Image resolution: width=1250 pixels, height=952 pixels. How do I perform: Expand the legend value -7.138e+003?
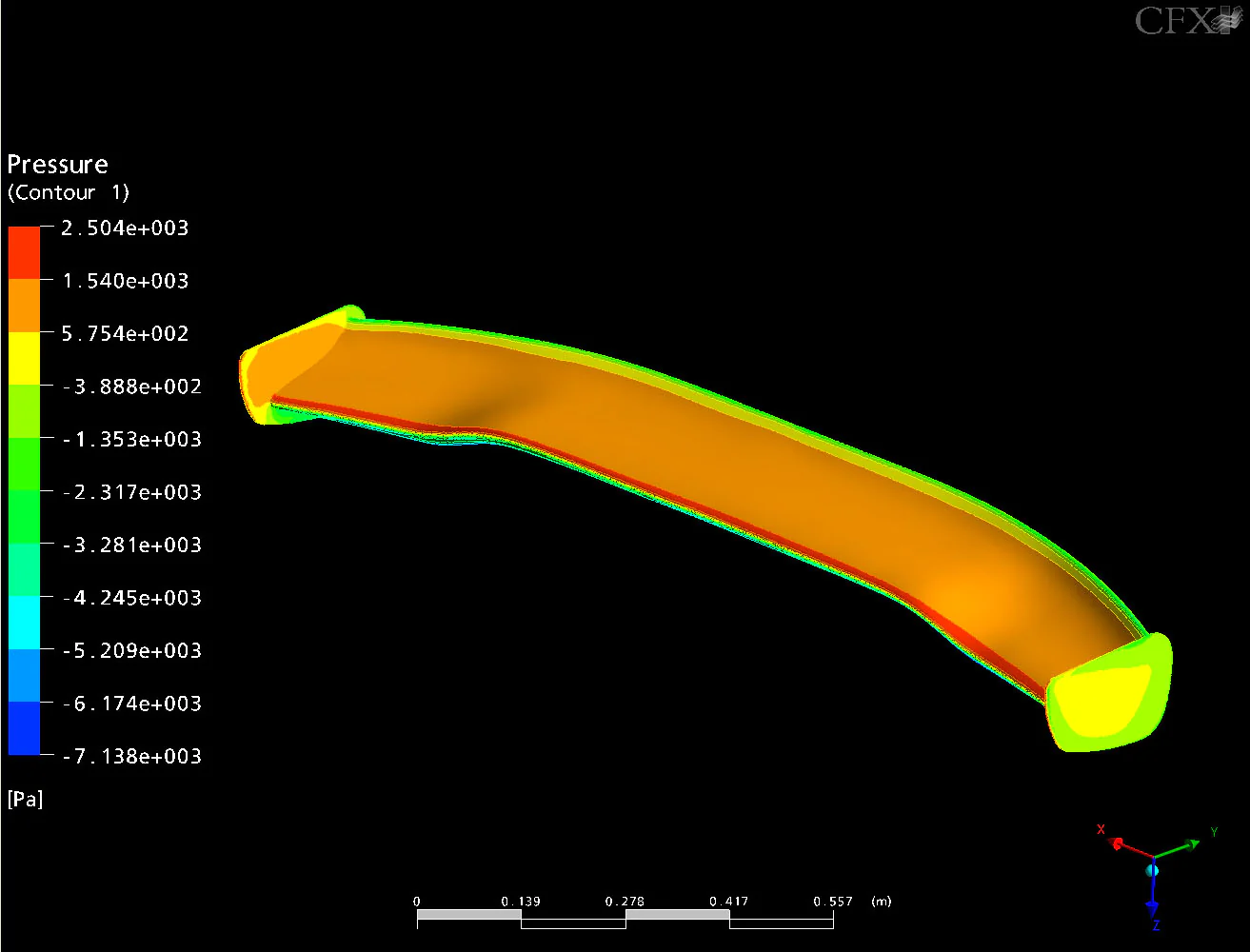pyautogui.click(x=129, y=756)
